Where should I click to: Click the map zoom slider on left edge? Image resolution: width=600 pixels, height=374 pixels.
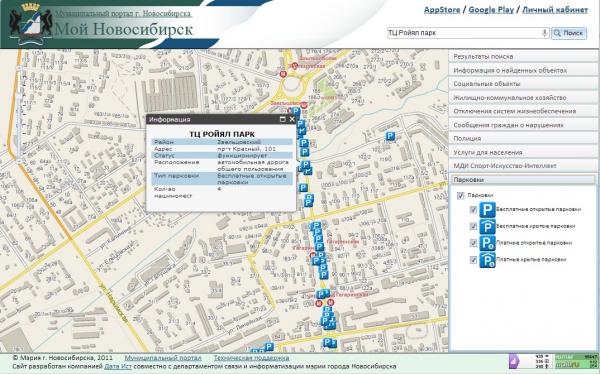[x=19, y=114]
